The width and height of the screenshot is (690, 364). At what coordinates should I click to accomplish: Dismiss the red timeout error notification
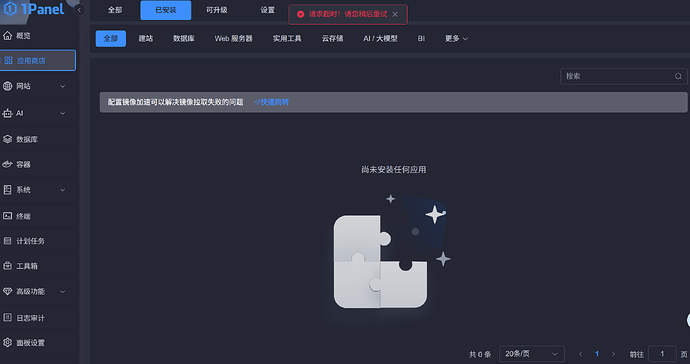[395, 14]
